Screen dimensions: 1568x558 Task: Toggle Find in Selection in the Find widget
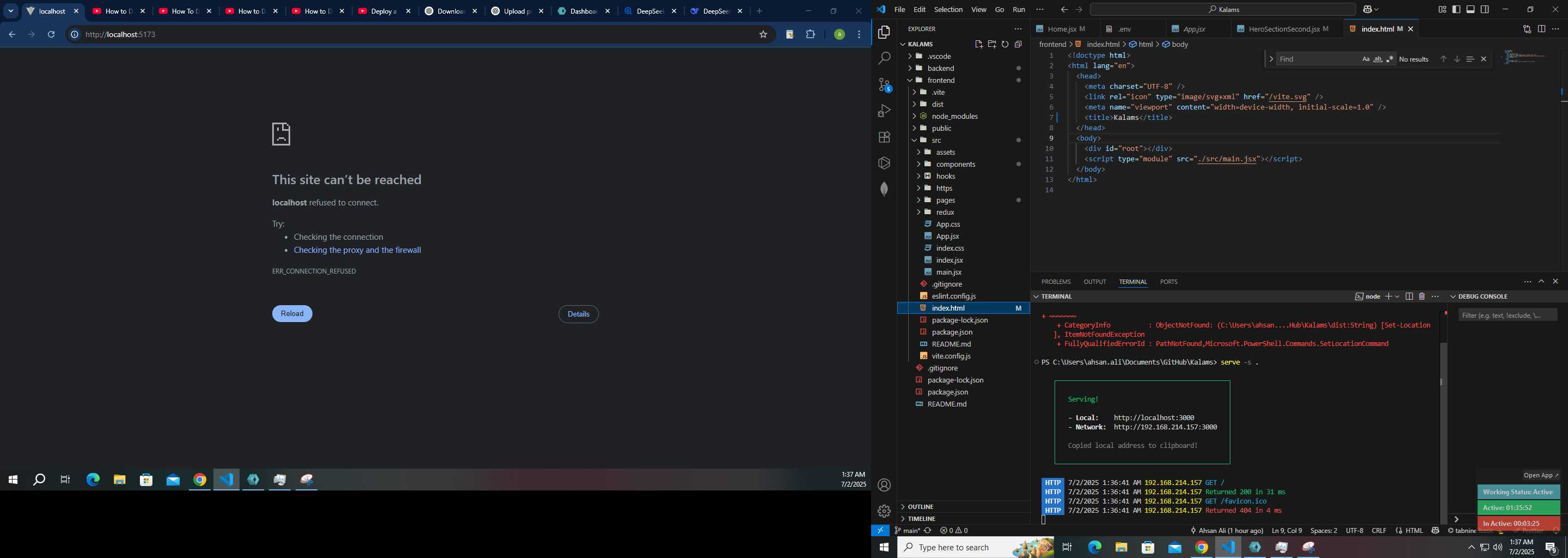pos(1470,59)
